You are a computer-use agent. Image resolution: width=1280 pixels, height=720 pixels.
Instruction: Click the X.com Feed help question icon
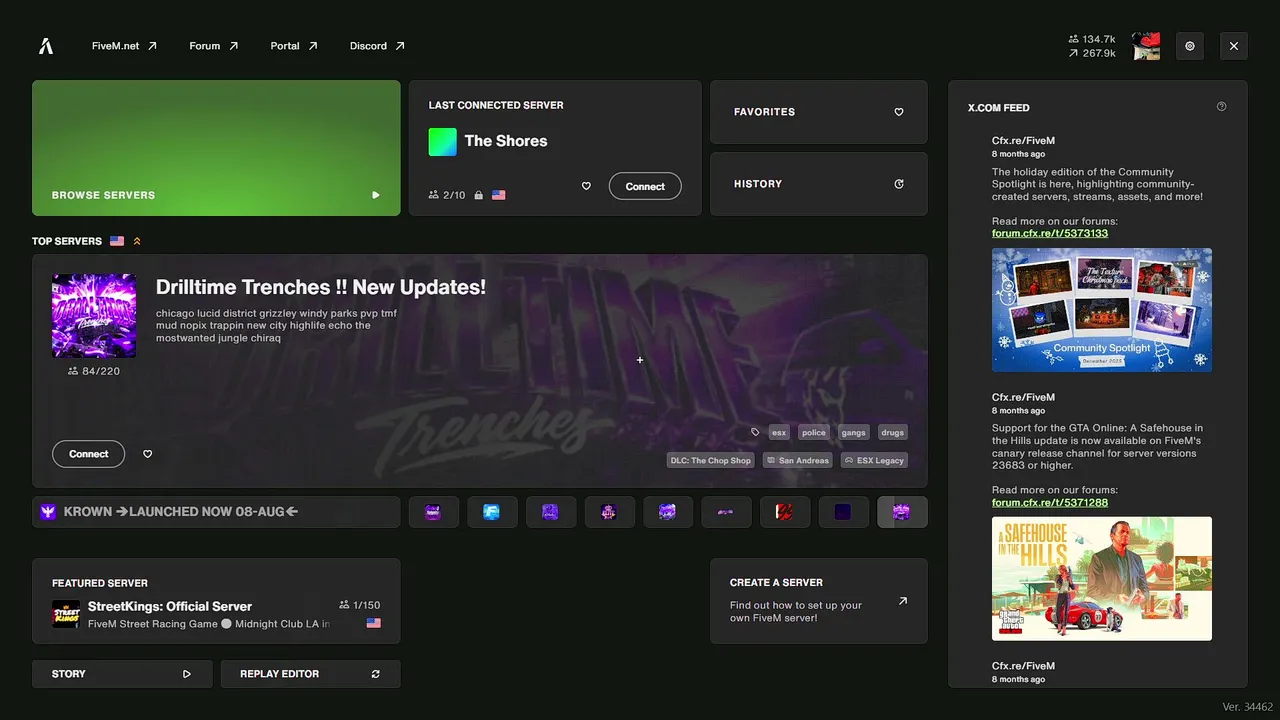(x=1221, y=107)
